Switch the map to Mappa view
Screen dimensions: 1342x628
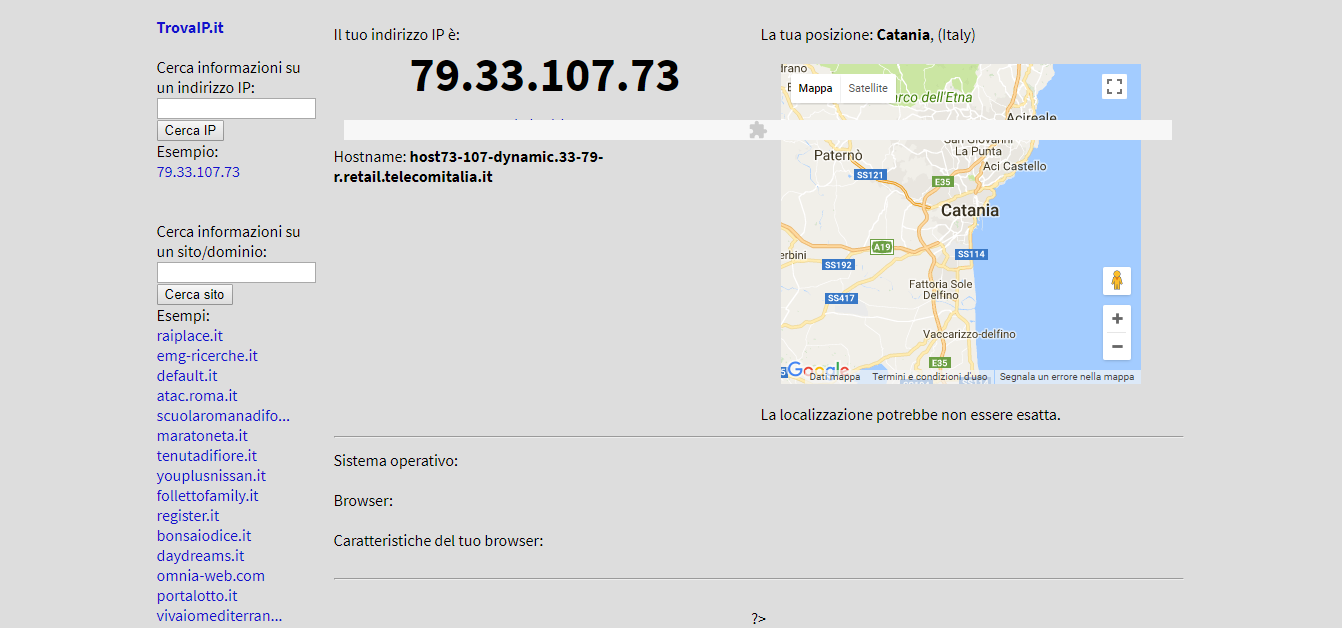pos(815,88)
